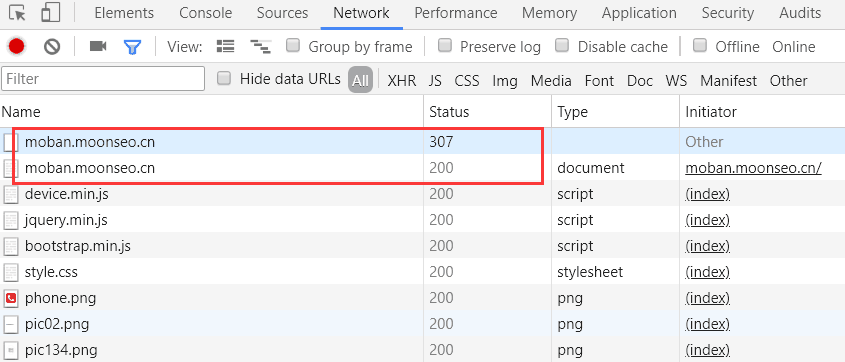
Task: Click the phone.png file icon
Action: pos(11,298)
